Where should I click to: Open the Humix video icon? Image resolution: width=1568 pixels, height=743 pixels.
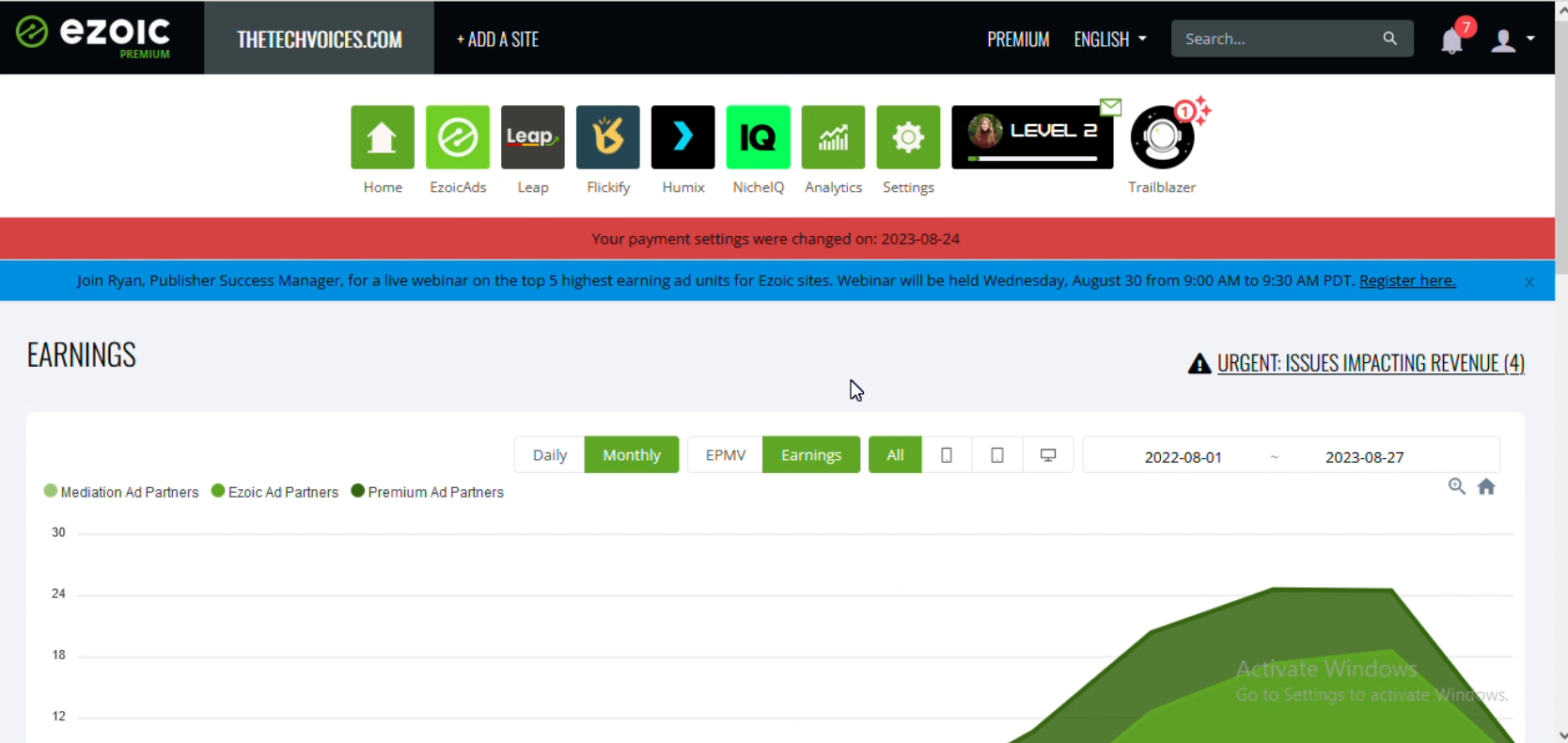pyautogui.click(x=683, y=137)
